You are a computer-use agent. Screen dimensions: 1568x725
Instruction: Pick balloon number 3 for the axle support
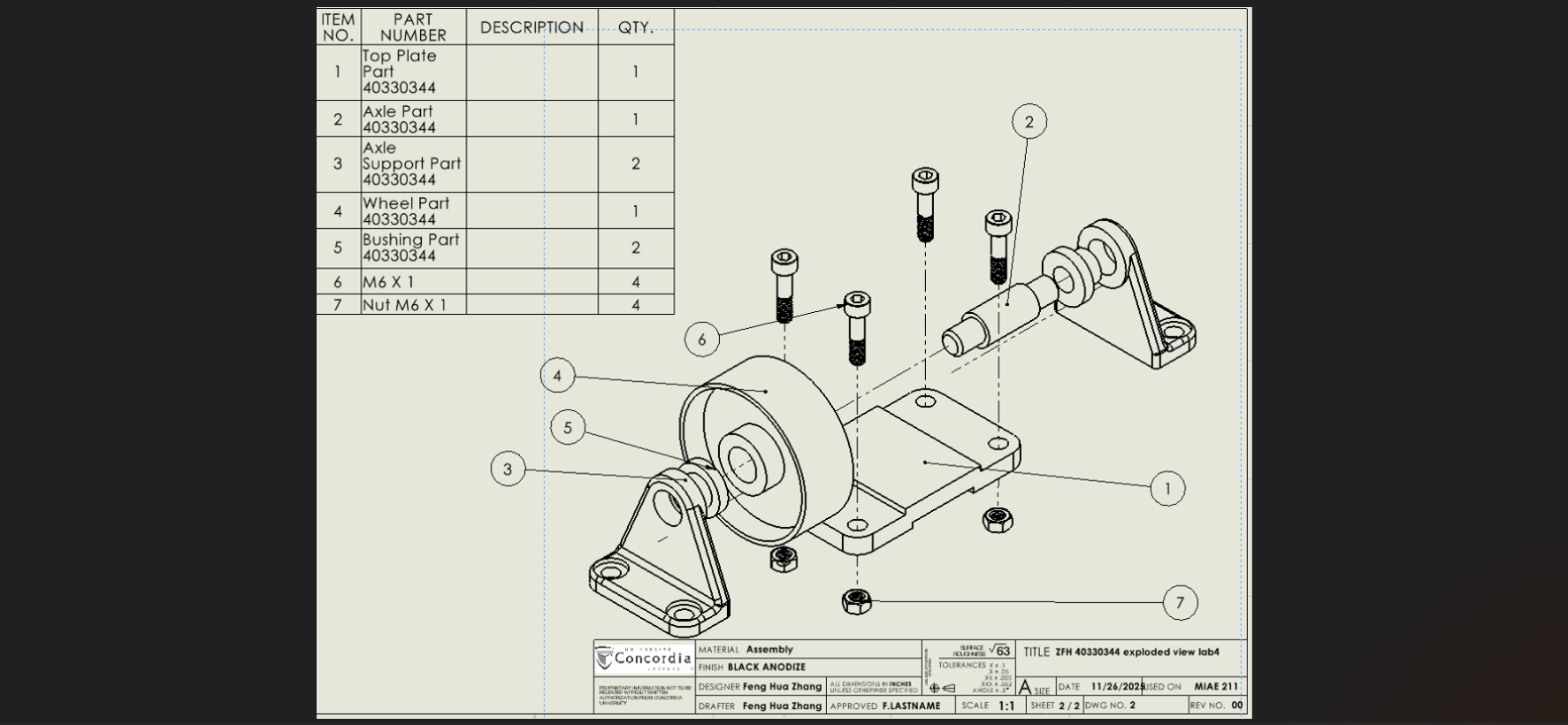(x=508, y=469)
